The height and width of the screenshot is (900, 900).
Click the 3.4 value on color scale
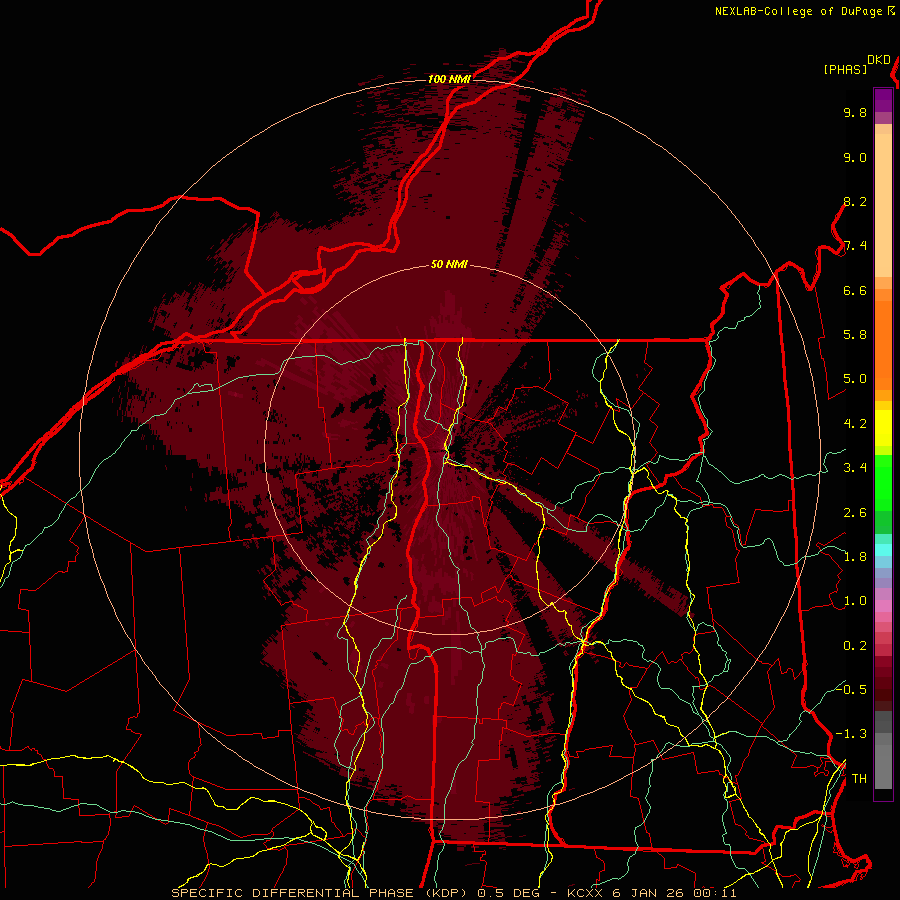(x=855, y=468)
